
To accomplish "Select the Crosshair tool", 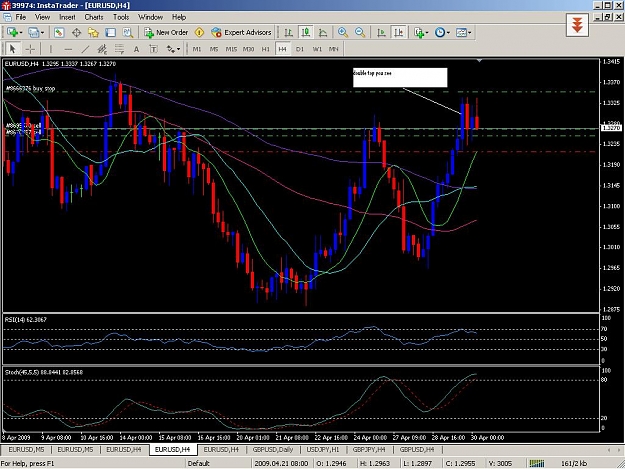I will (30, 49).
